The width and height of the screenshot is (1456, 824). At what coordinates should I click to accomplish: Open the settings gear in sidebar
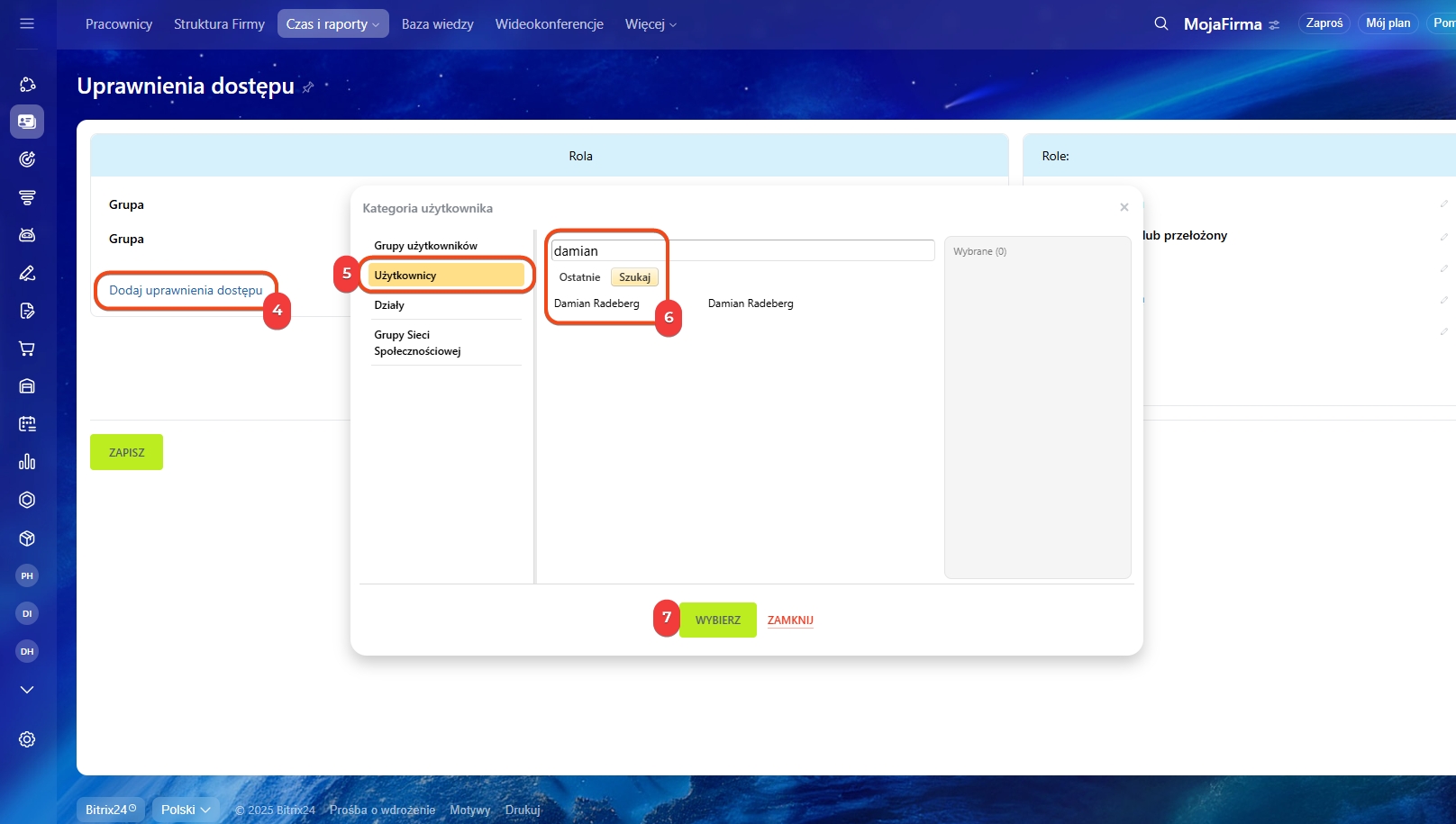click(x=27, y=739)
